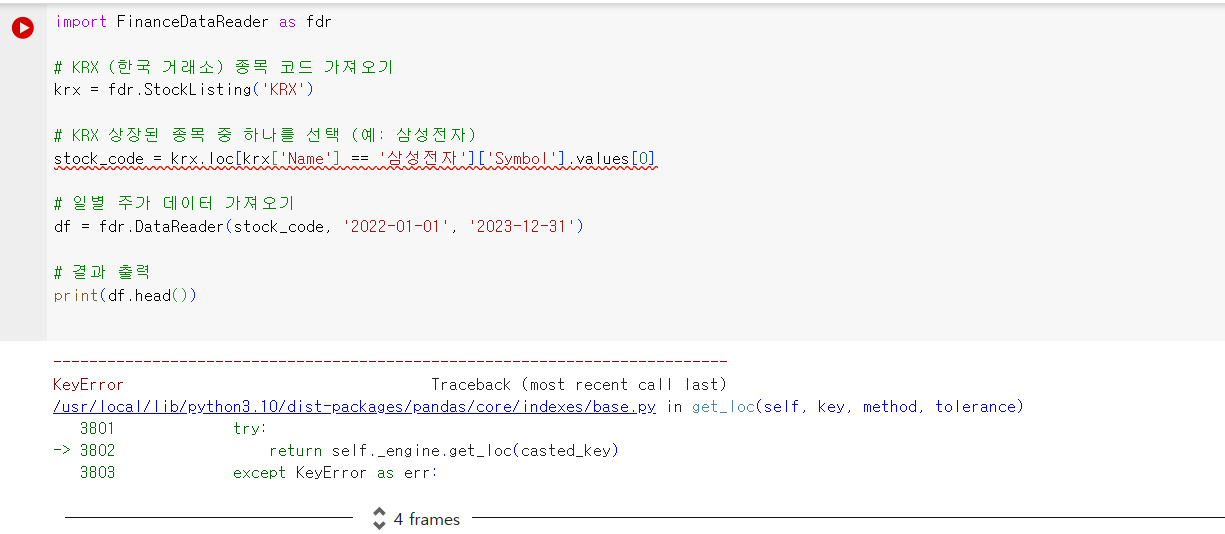1225x534 pixels.
Task: Click the get_loc function signature in traceback
Action: 857,407
